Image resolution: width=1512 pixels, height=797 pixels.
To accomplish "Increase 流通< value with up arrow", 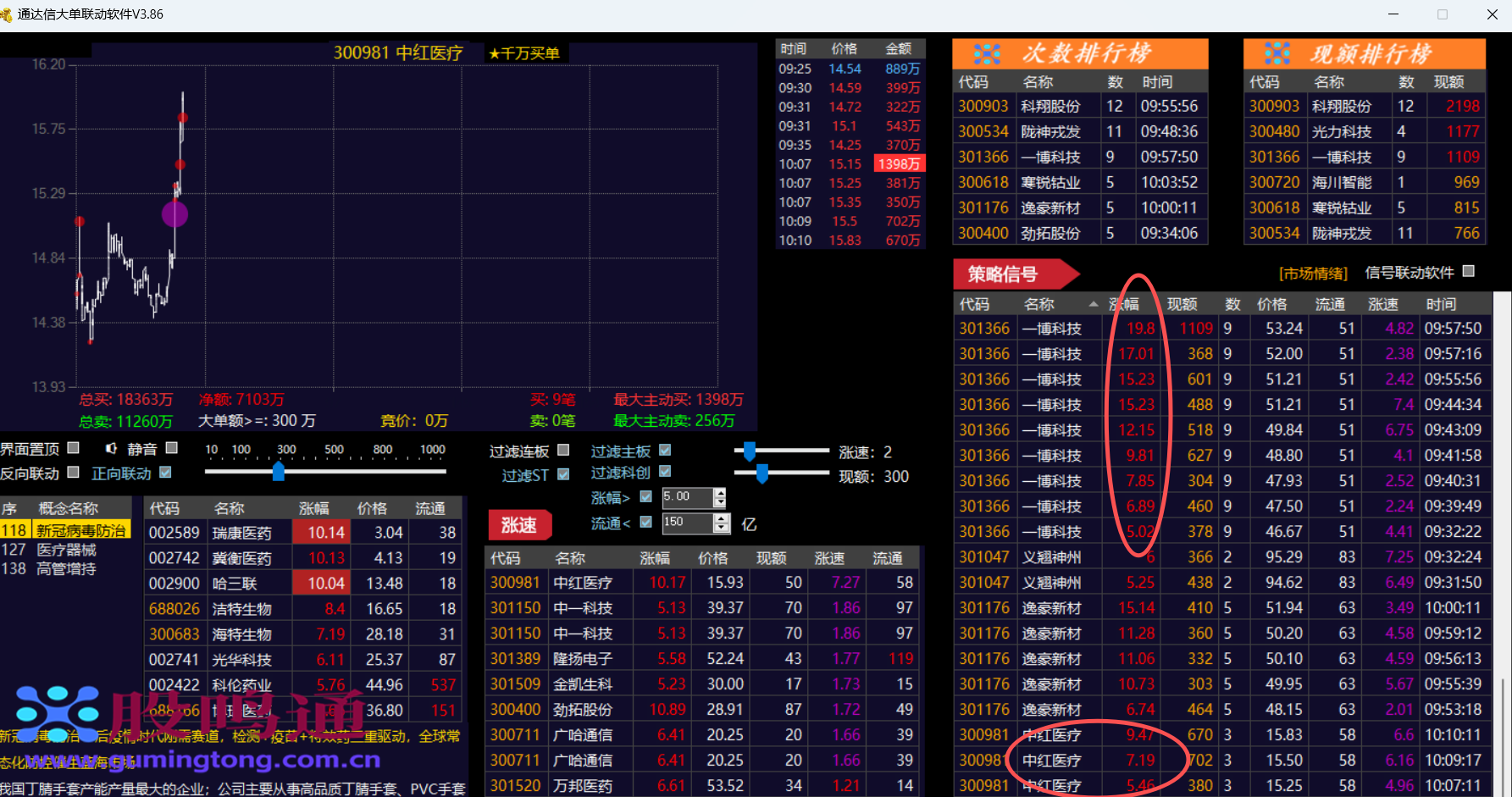I will click(x=721, y=517).
